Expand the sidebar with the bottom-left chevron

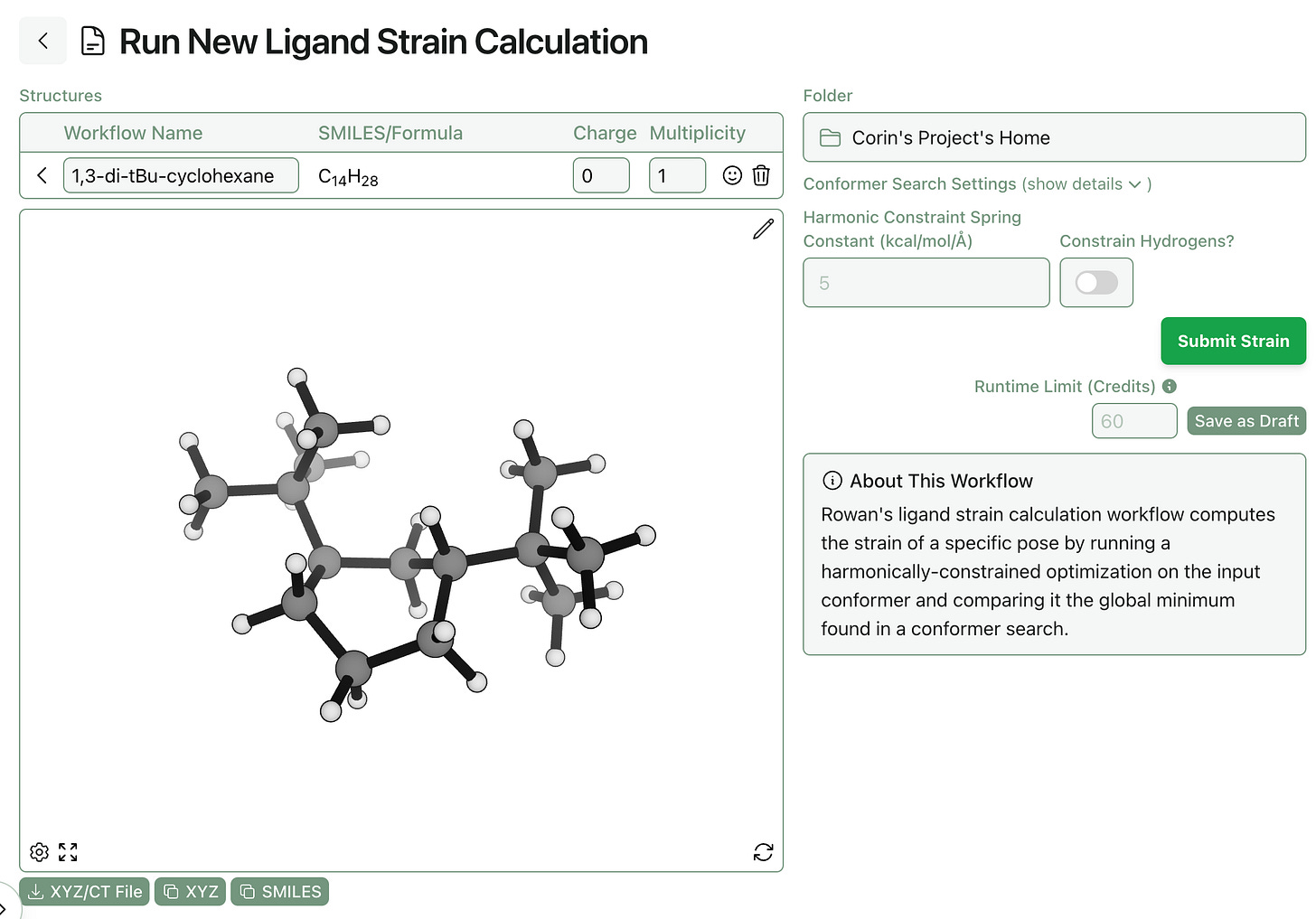5,907
